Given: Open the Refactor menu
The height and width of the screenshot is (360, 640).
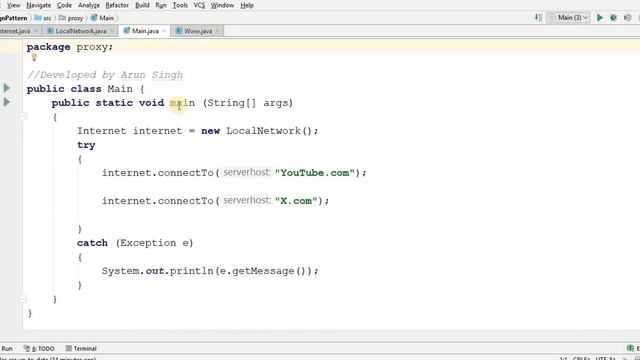Looking at the screenshot, I should click(117, 5).
